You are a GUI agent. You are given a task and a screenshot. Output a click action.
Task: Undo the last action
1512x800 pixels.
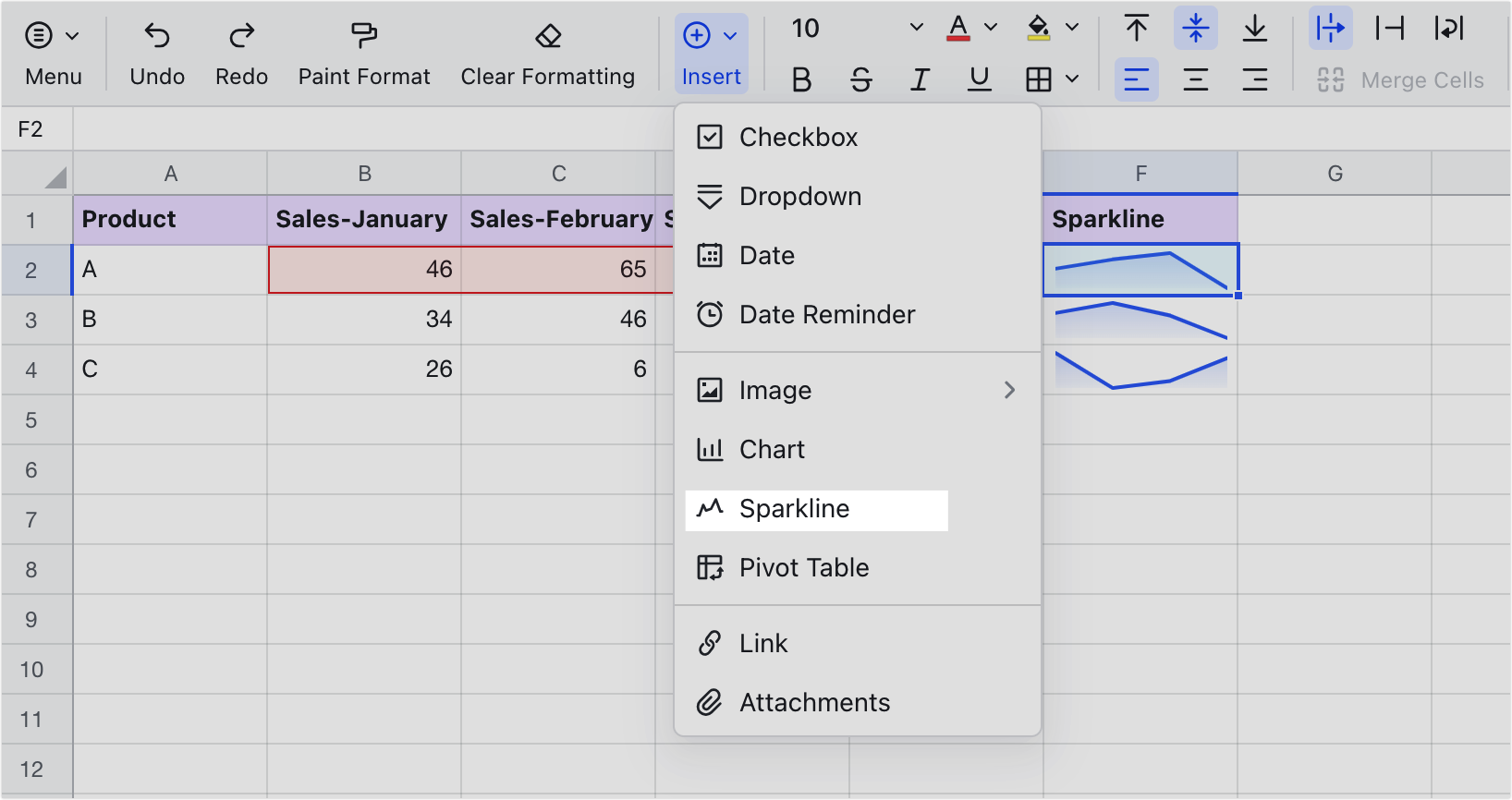tap(156, 51)
